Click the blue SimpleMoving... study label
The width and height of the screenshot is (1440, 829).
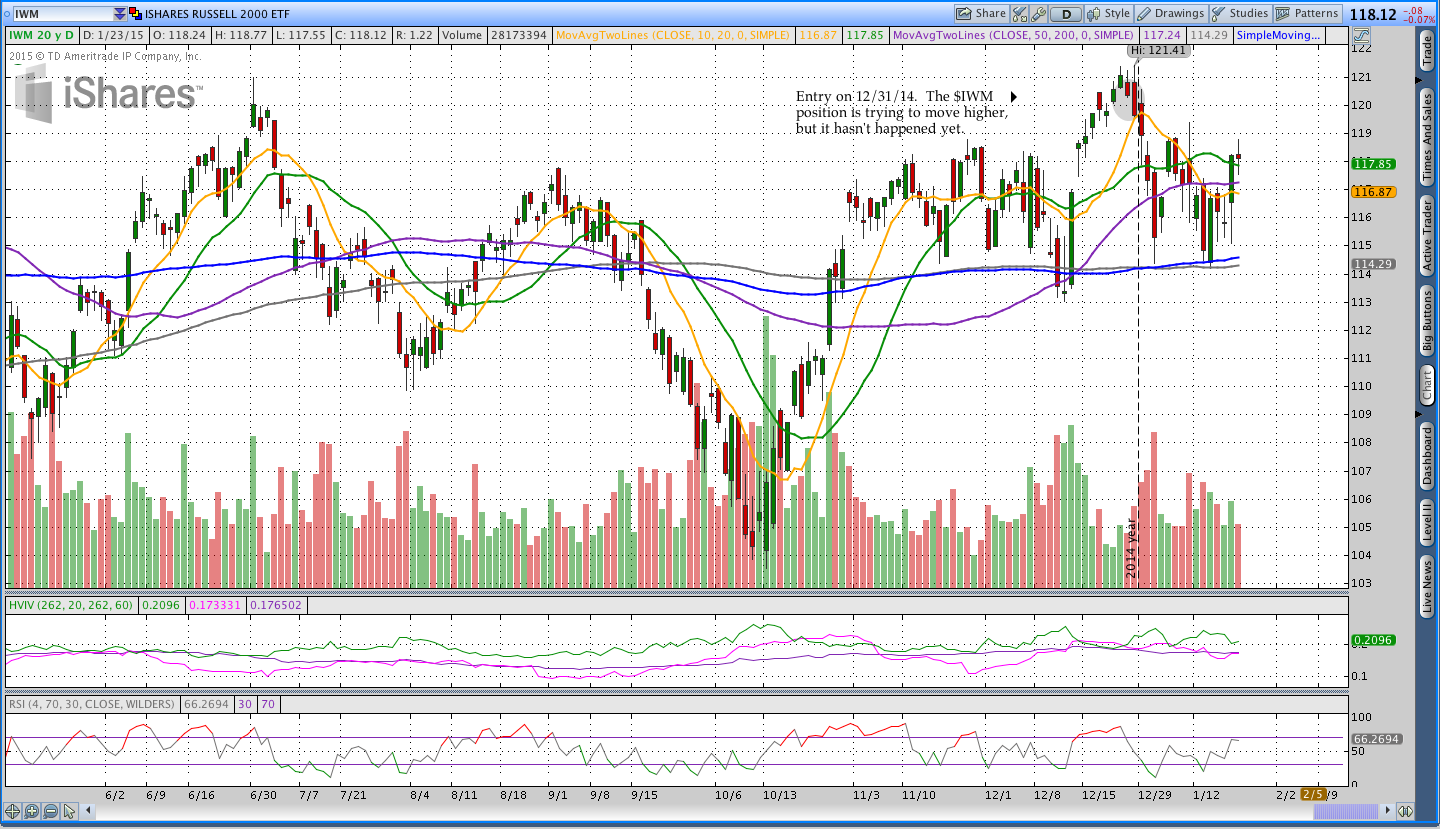click(x=1279, y=35)
